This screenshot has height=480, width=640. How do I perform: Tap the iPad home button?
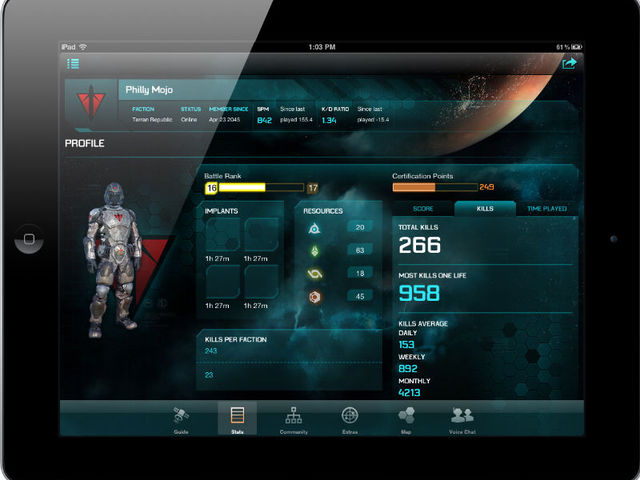click(x=29, y=239)
